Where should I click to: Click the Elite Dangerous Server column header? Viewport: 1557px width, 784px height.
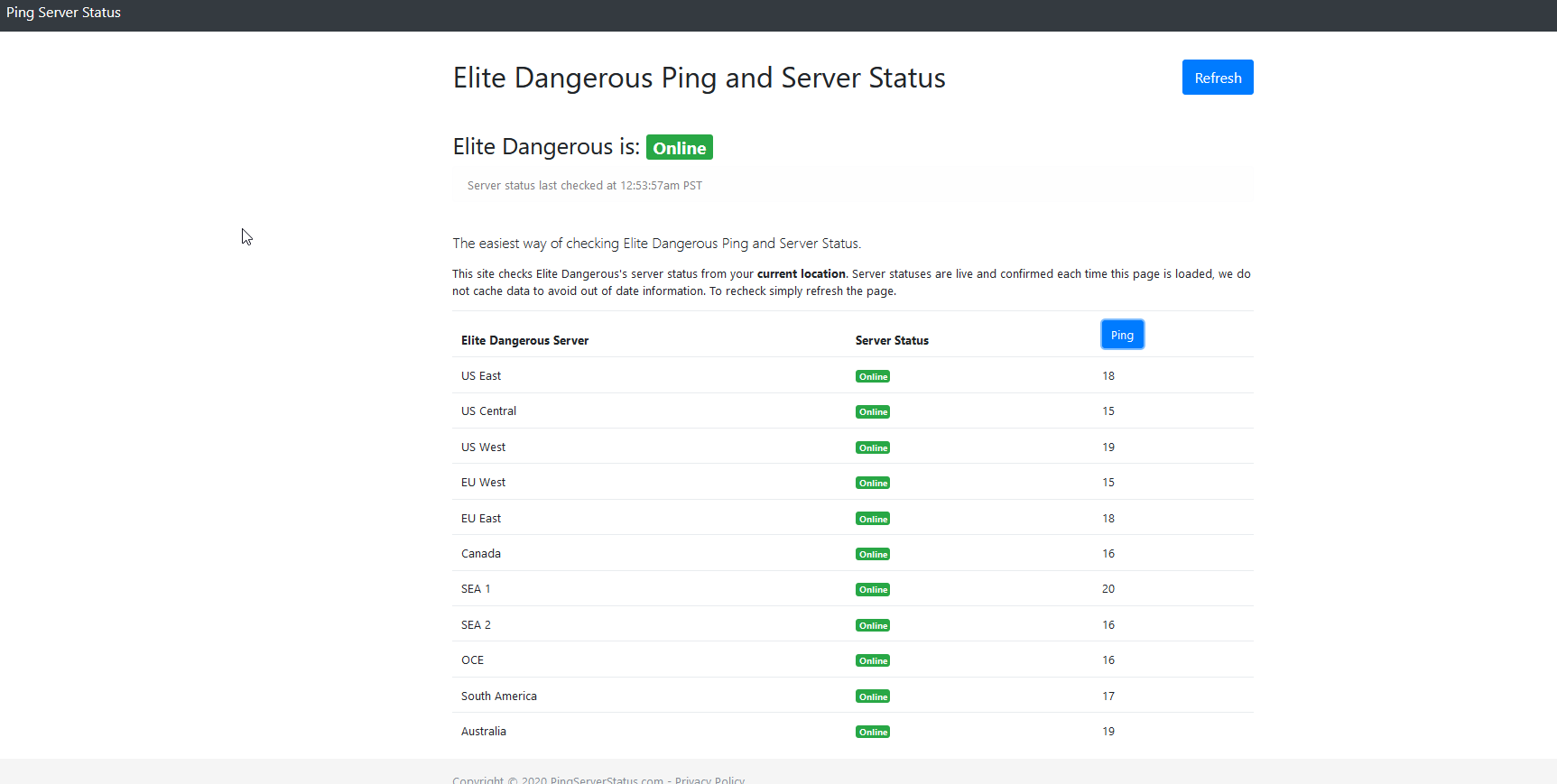click(524, 341)
